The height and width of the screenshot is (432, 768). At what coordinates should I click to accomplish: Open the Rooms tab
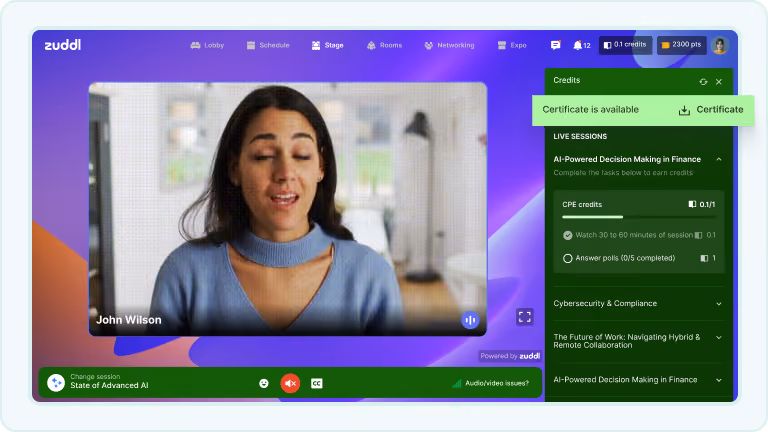pyautogui.click(x=384, y=45)
